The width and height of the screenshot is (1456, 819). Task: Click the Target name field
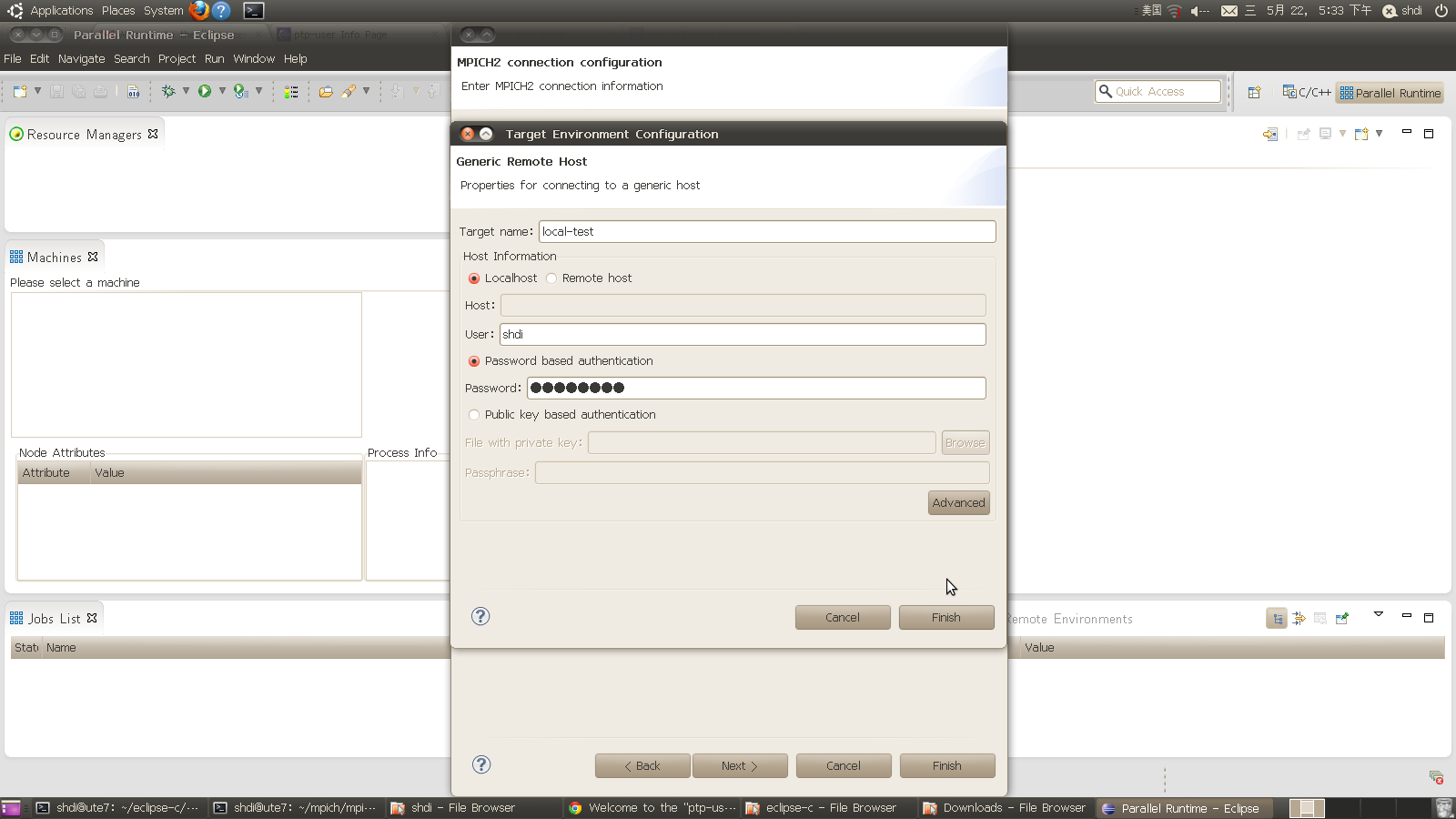[767, 231]
